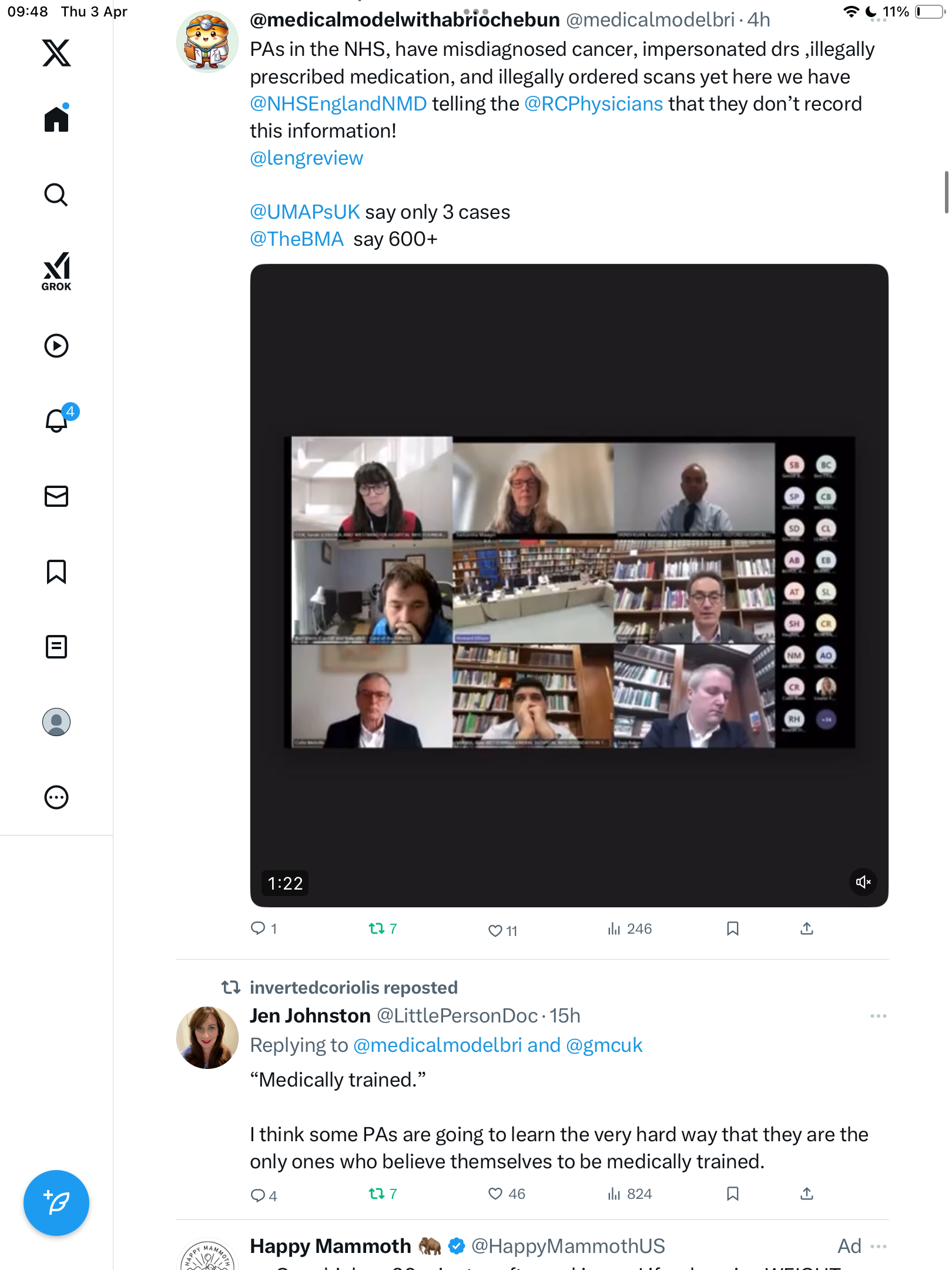Open the 4h timestamp of the post
This screenshot has width=952, height=1270.
pos(759,20)
